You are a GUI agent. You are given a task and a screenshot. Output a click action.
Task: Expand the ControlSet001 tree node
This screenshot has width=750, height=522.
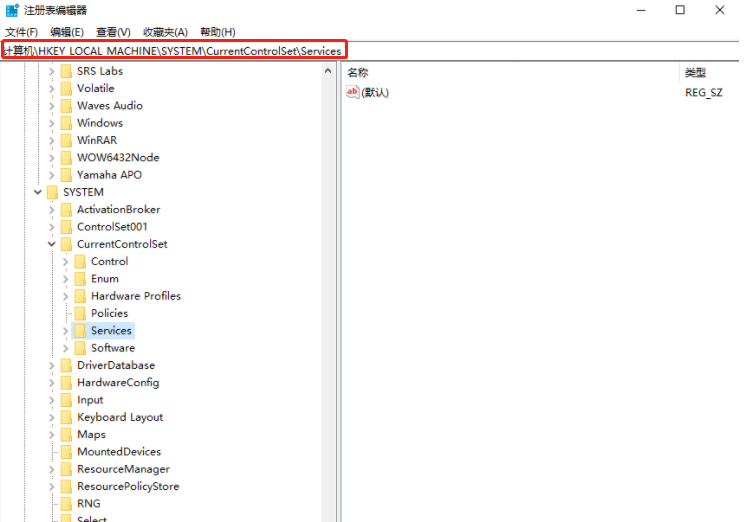coord(52,227)
